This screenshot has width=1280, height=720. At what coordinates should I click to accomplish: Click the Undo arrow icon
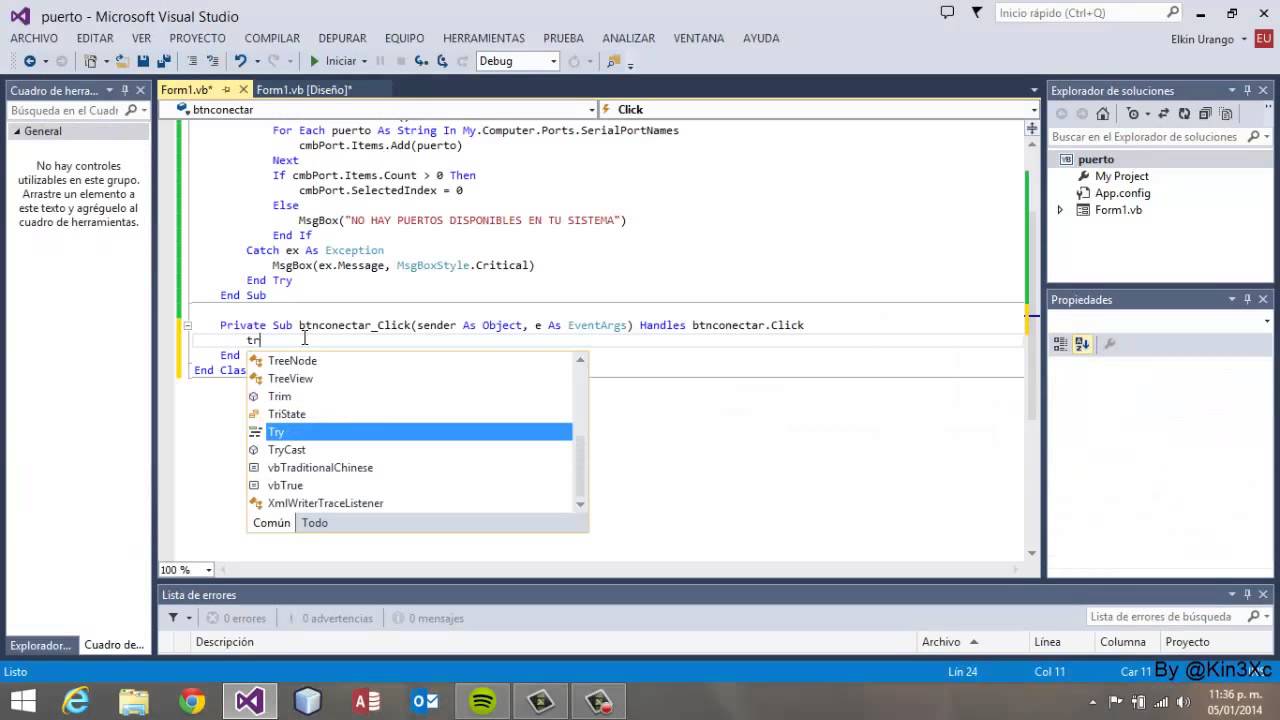(240, 61)
